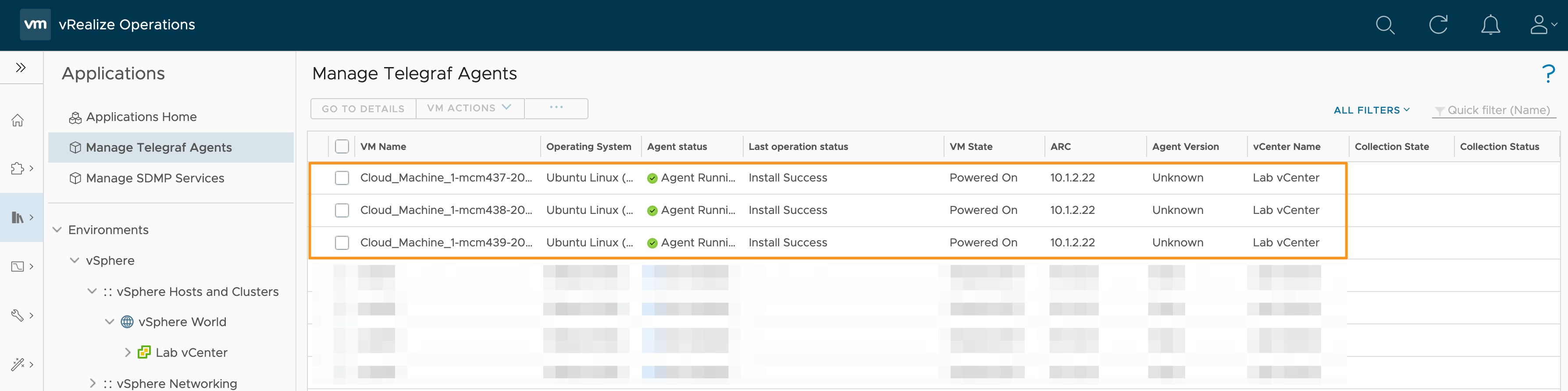
Task: Click Unknown agent version in mcm438 row
Action: (1177, 210)
